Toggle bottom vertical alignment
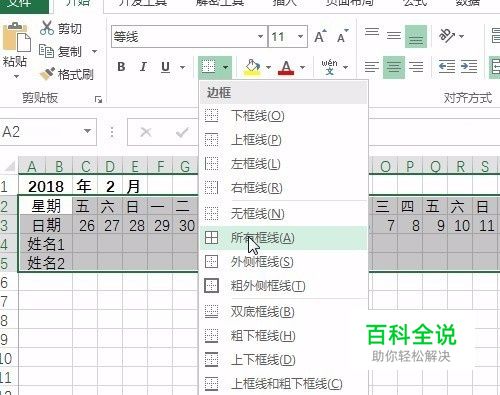The image size is (500, 395). click(x=416, y=36)
